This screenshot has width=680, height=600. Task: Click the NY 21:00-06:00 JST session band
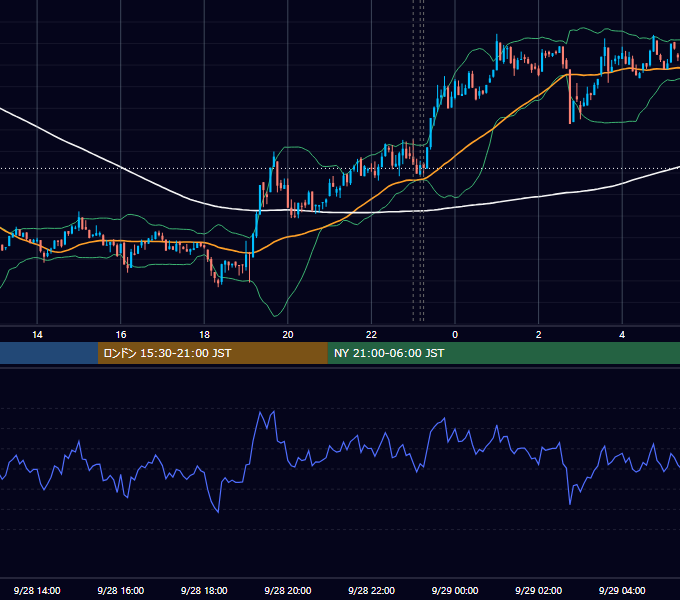(x=503, y=353)
